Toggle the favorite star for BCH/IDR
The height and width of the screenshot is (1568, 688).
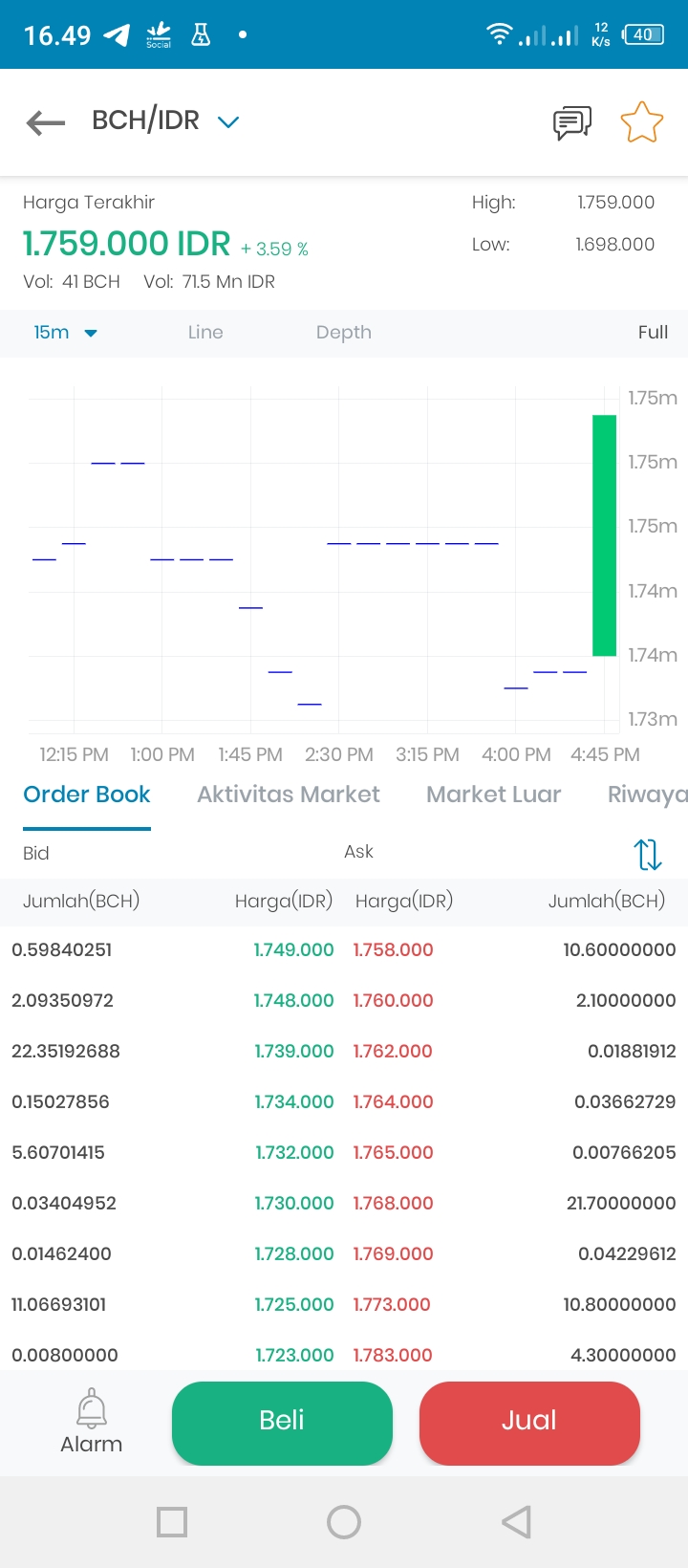(641, 122)
